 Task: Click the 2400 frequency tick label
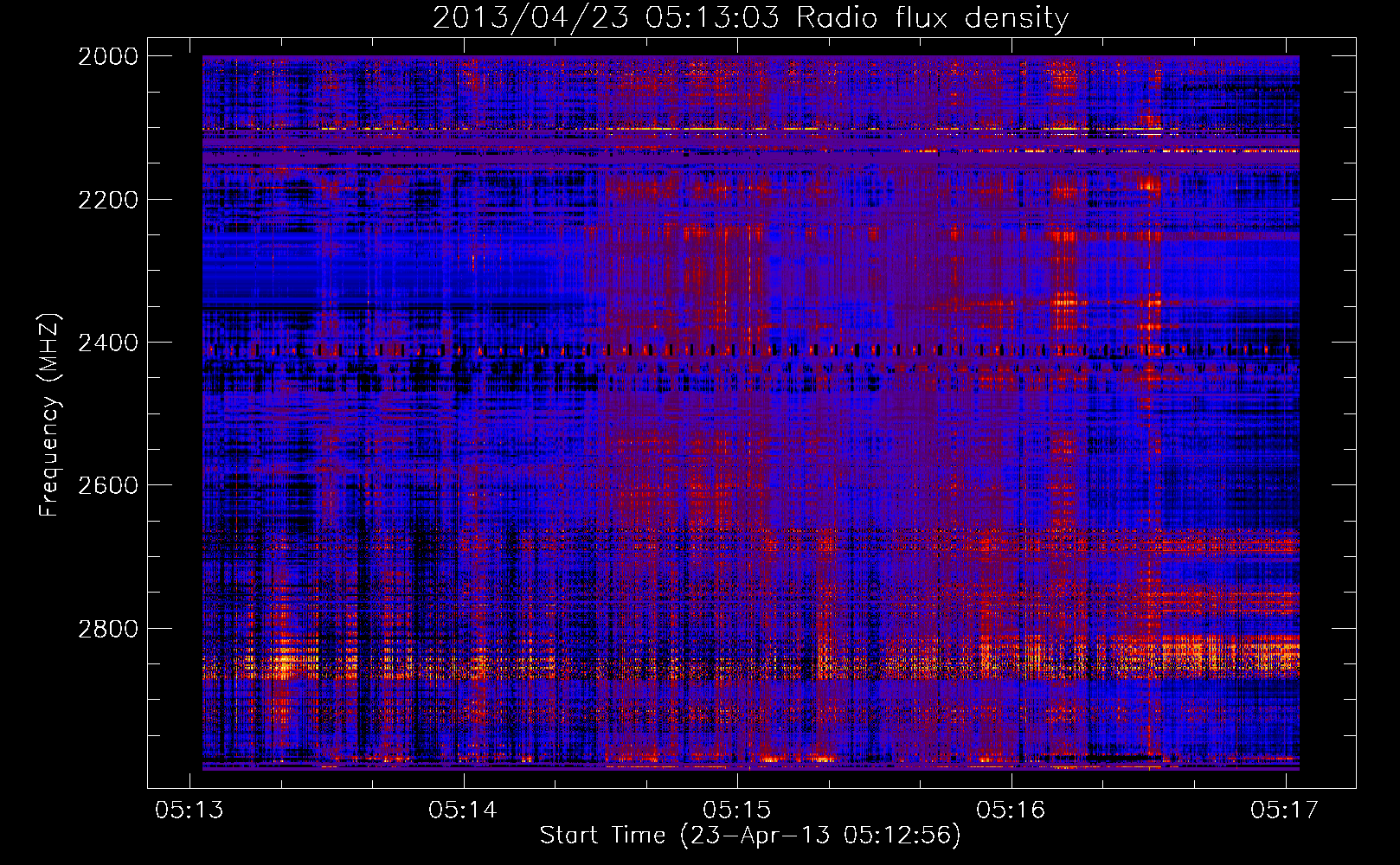pos(108,343)
